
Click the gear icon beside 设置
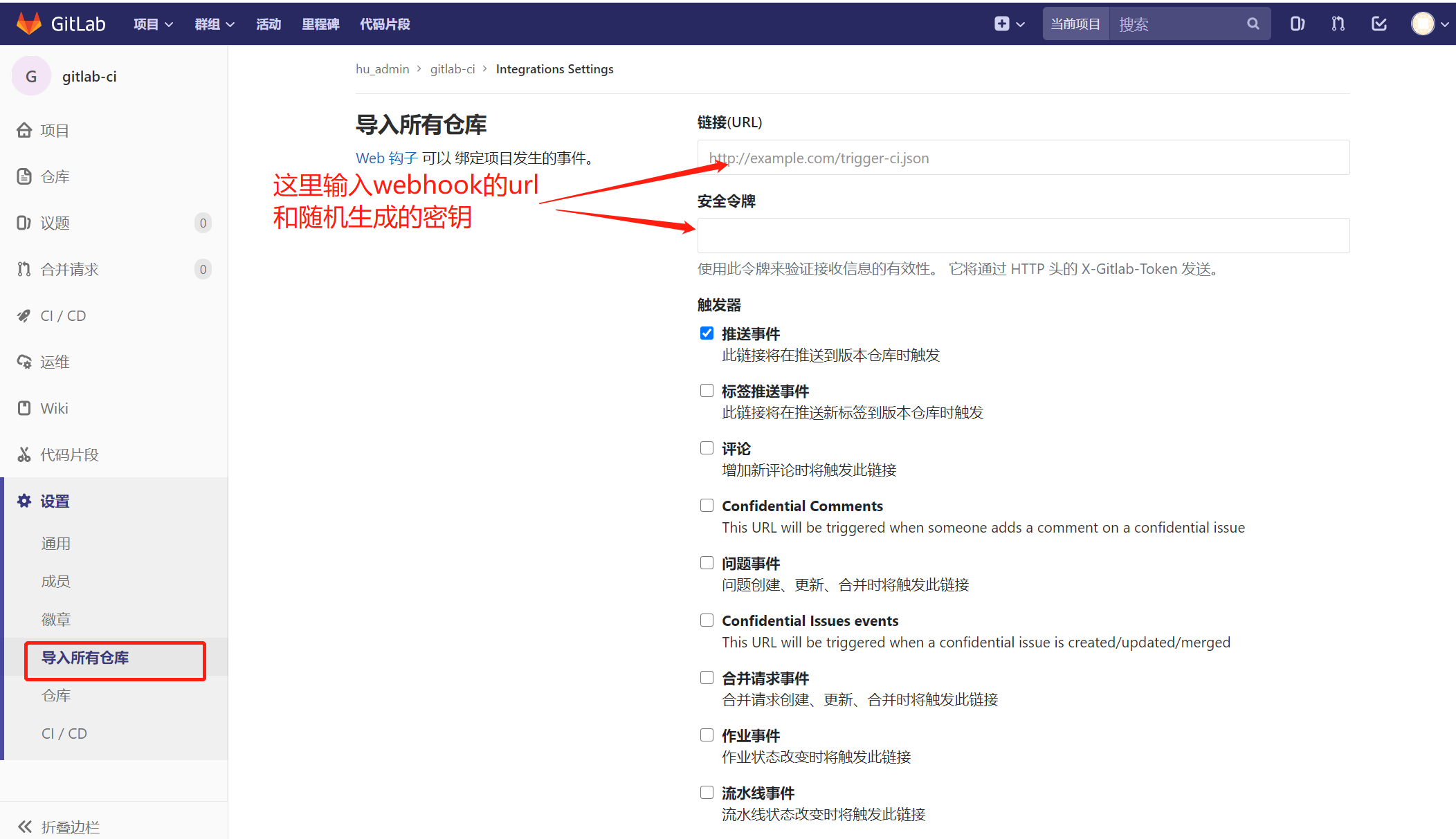[x=24, y=501]
